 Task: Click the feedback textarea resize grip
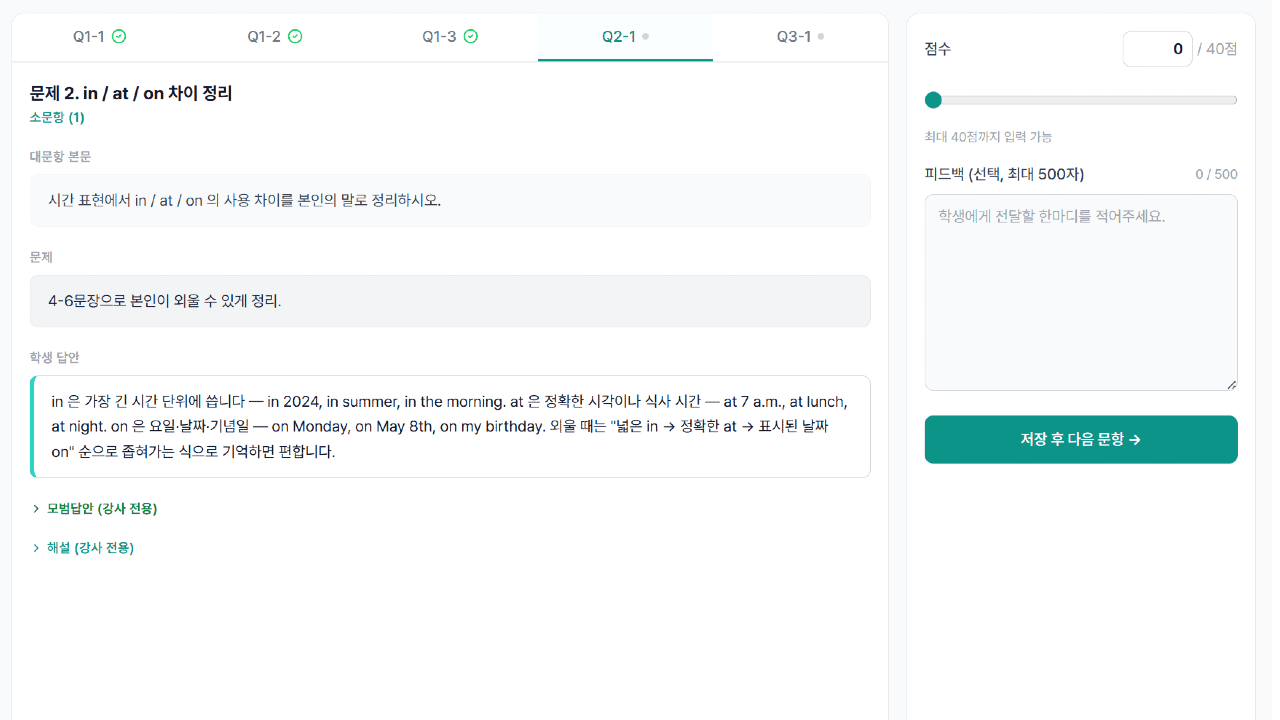[1232, 385]
